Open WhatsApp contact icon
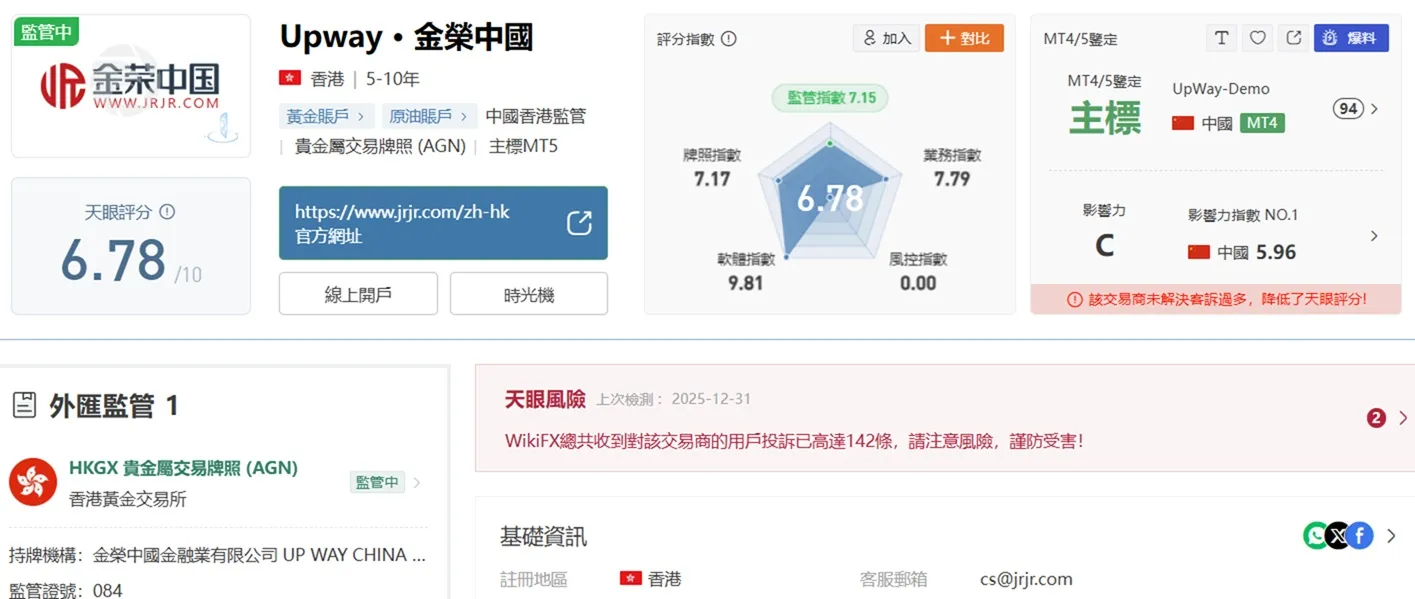The image size is (1415, 599). tap(1316, 536)
